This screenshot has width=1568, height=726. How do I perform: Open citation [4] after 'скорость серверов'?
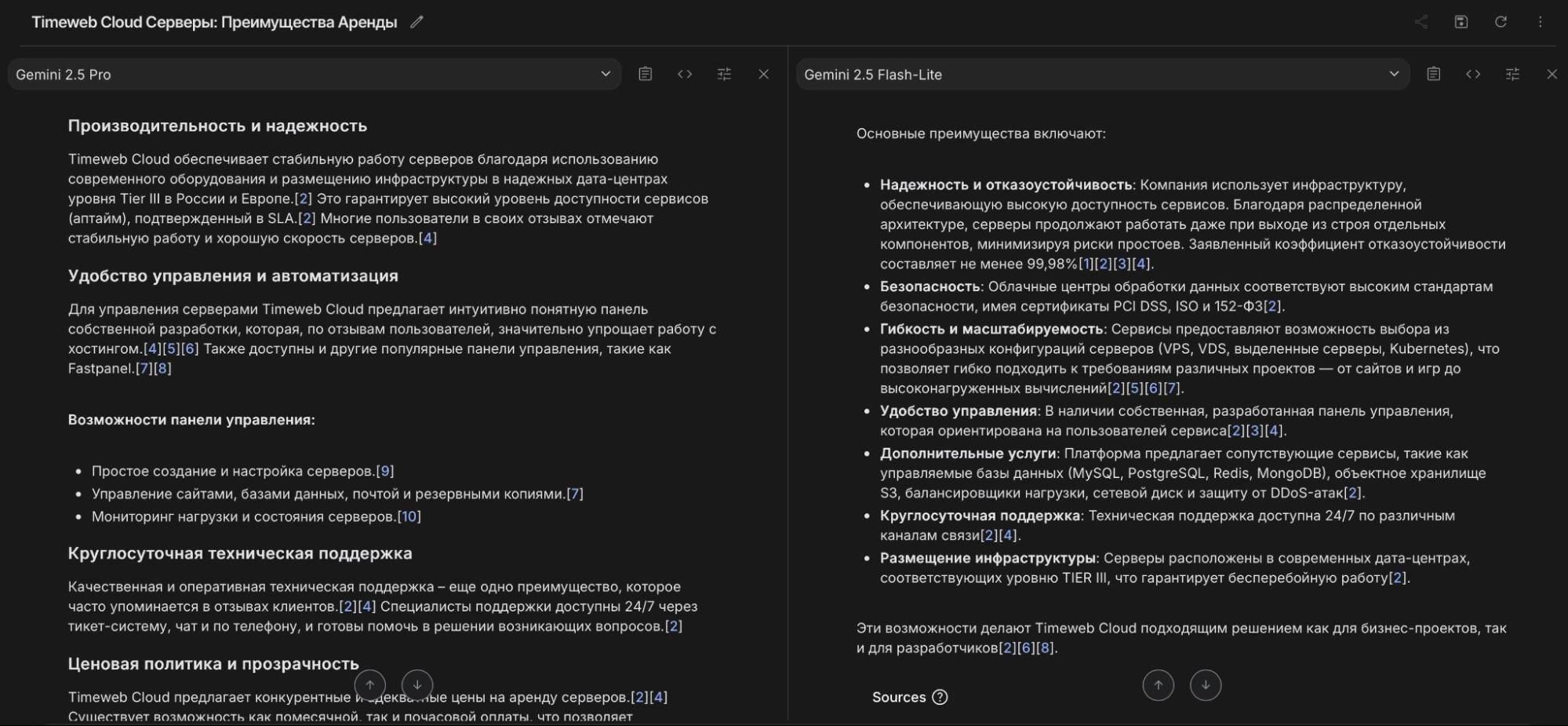428,238
